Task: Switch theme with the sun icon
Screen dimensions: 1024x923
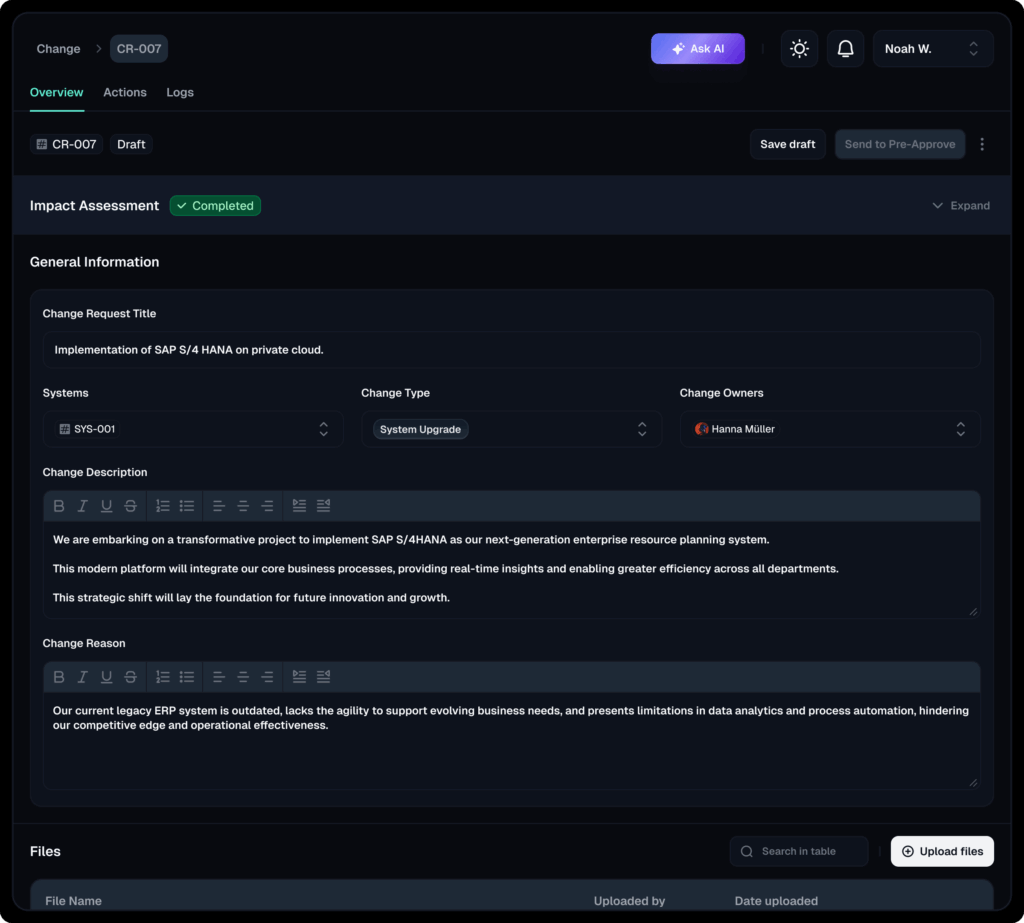Action: 799,48
